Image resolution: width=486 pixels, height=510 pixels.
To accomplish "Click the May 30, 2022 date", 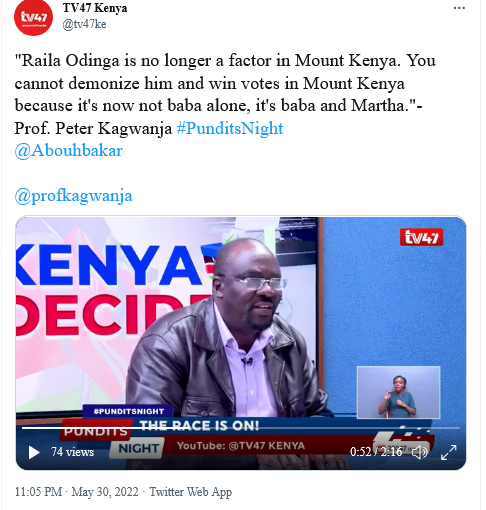I will pyautogui.click(x=105, y=492).
